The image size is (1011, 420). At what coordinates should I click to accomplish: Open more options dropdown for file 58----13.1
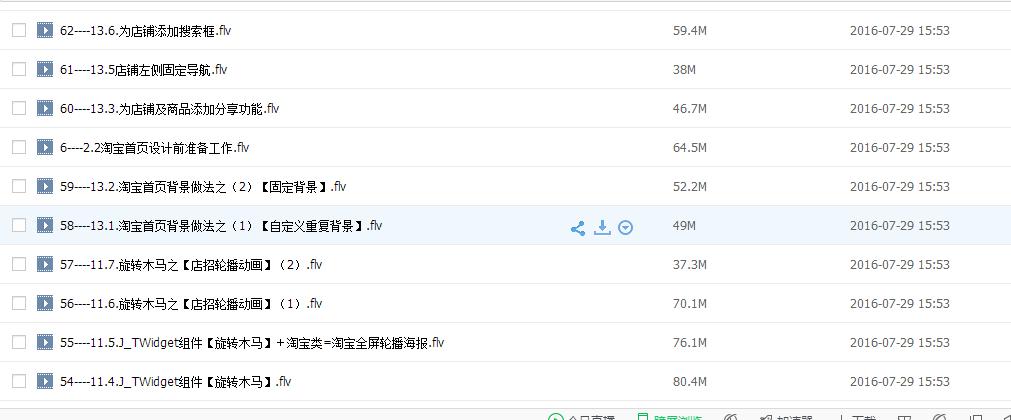625,227
